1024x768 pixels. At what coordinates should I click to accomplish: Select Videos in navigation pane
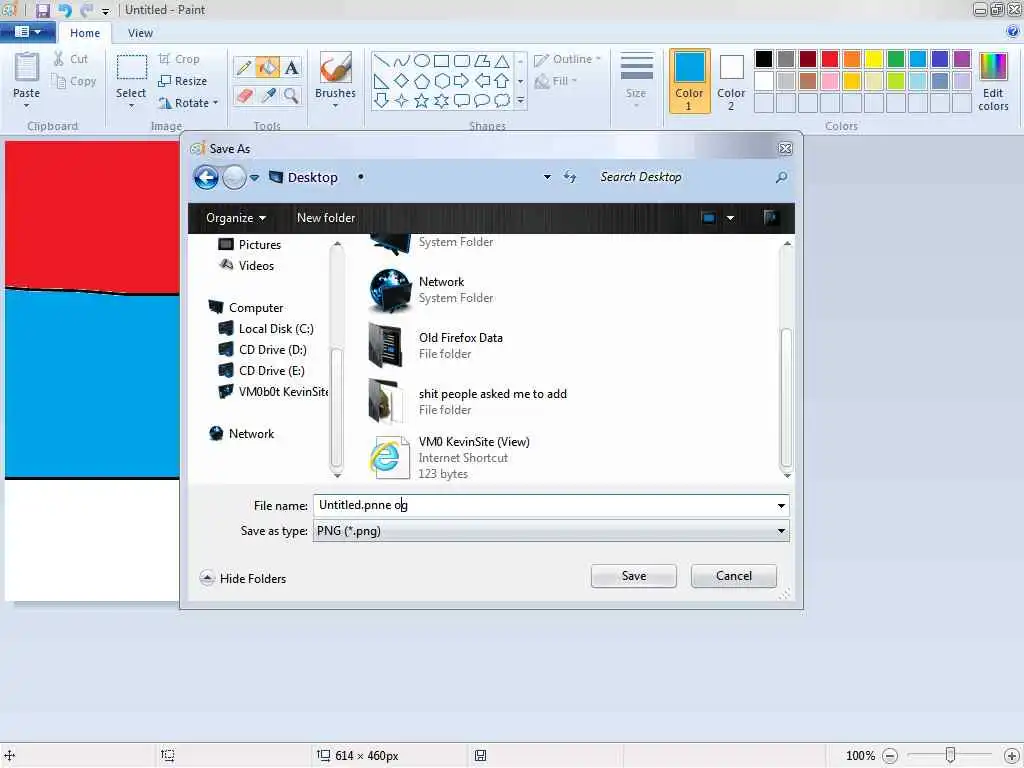coord(247,265)
